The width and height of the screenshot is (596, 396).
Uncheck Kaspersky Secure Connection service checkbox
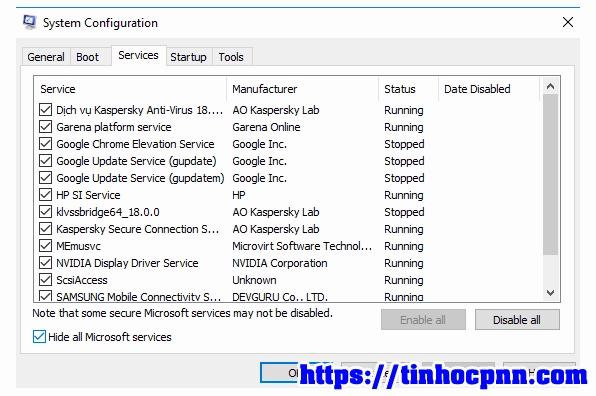click(46, 229)
